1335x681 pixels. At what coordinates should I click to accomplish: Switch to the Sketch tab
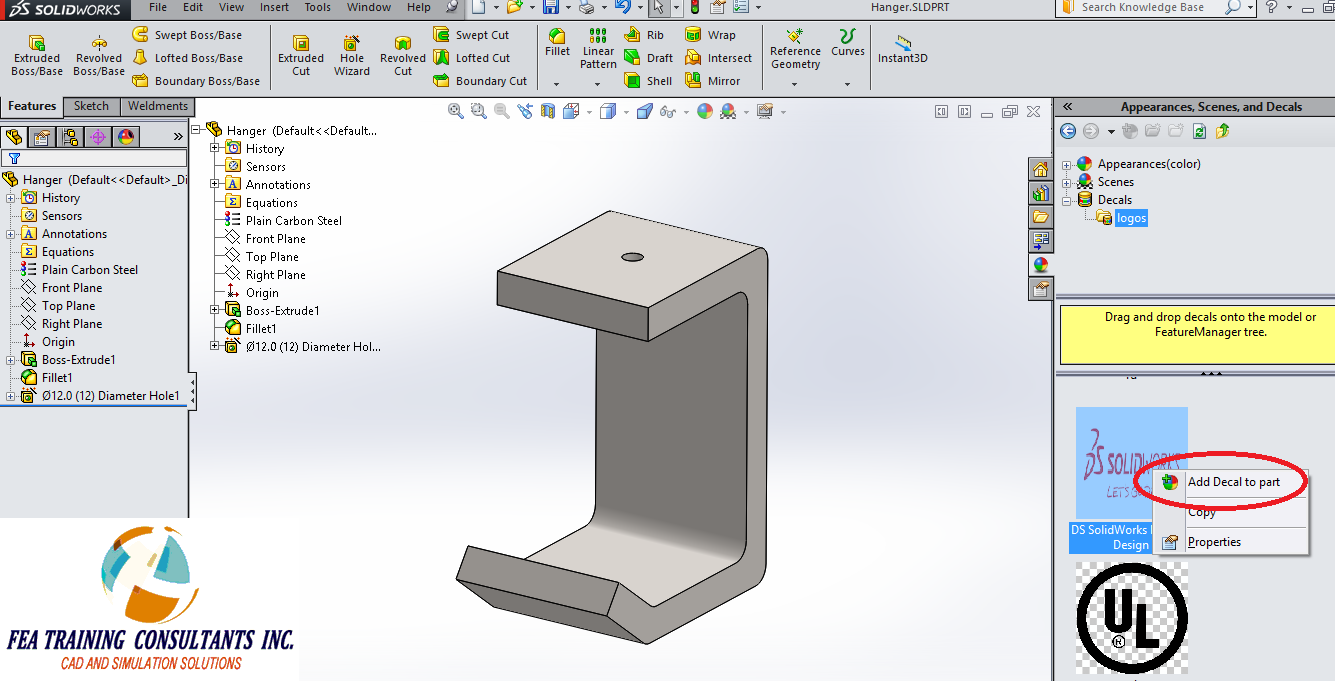pyautogui.click(x=91, y=105)
